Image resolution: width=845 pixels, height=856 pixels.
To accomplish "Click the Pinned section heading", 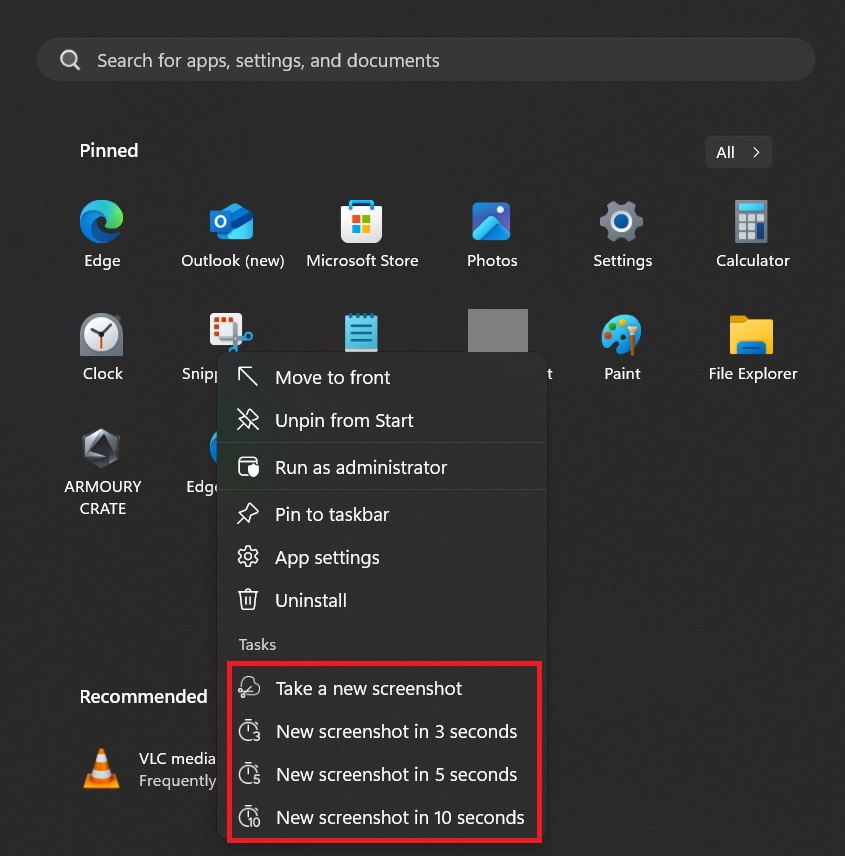I will pos(109,150).
